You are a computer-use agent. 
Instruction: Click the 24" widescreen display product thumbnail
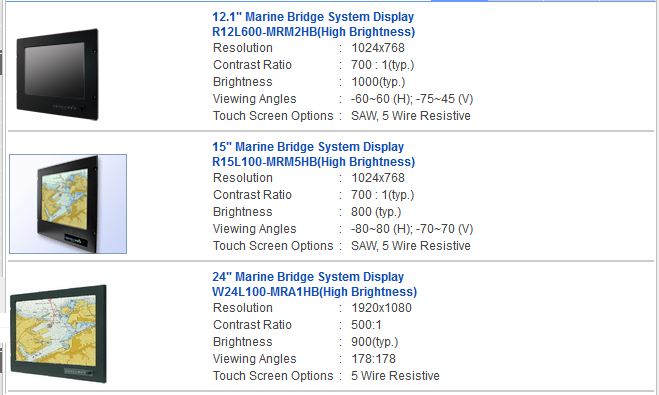(x=58, y=334)
